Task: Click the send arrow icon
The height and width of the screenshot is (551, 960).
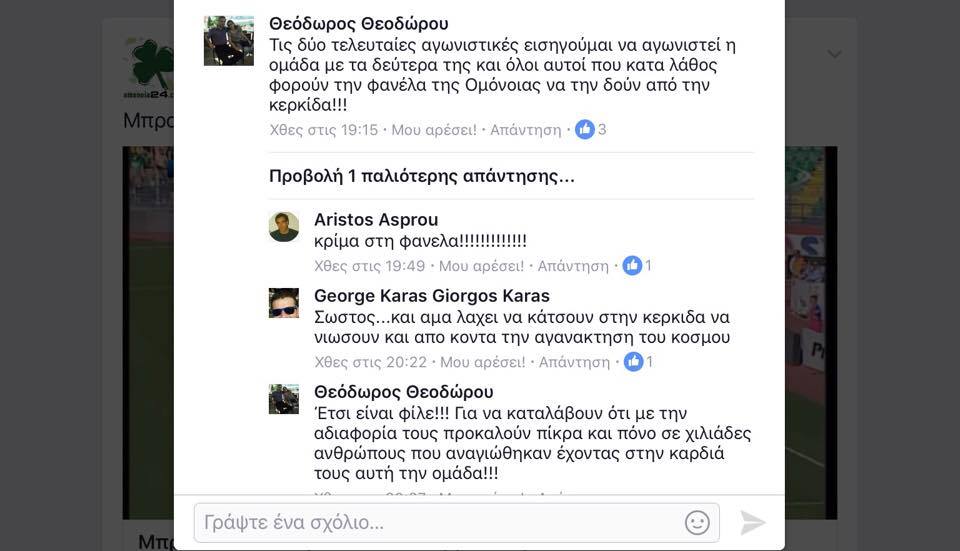Action: (752, 523)
